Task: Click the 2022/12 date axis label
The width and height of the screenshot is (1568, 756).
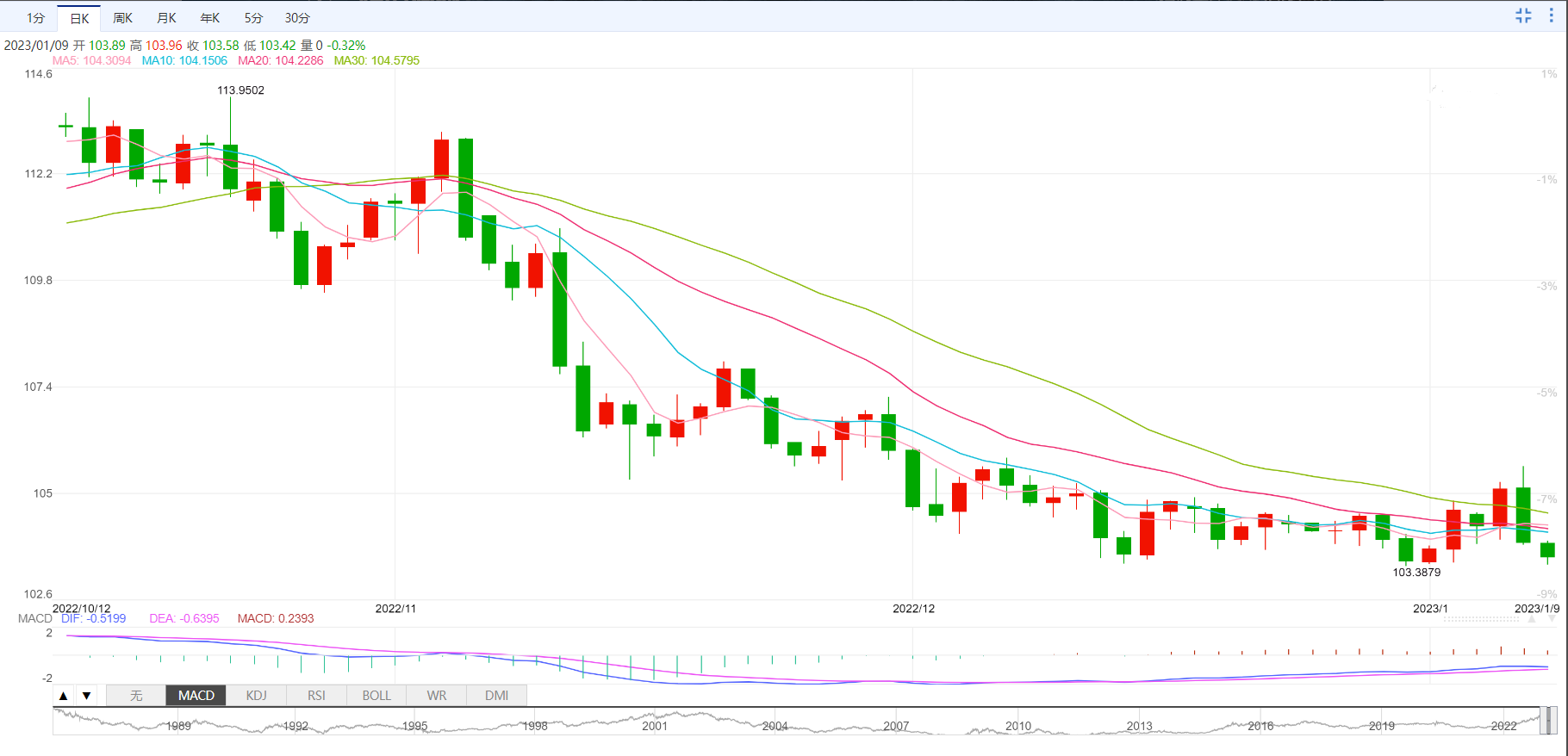Action: click(x=913, y=608)
